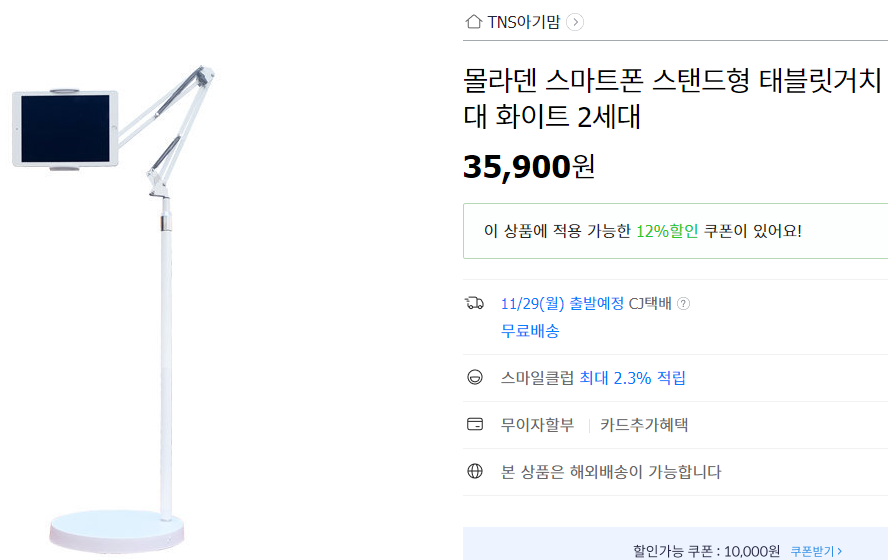Expand the 쿠폰받기 arrow chevron

click(840, 551)
